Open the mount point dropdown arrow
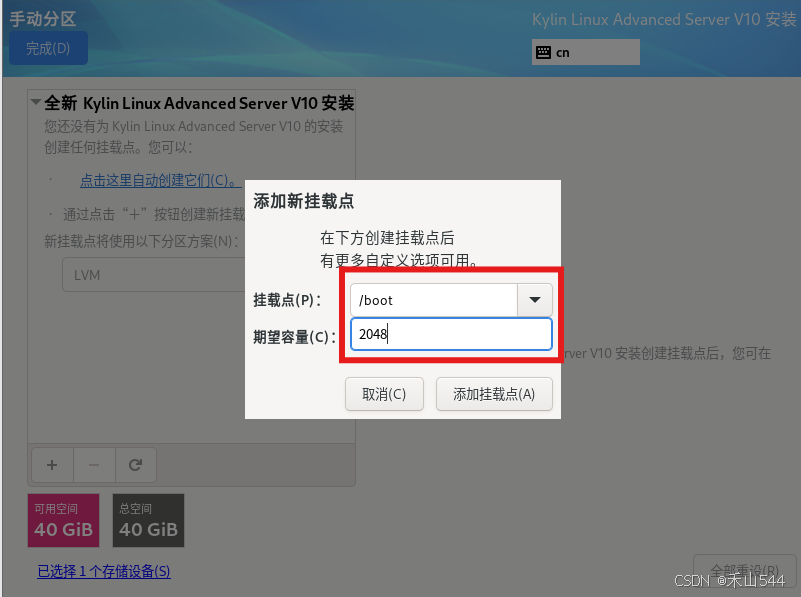801x597 pixels. [x=534, y=300]
